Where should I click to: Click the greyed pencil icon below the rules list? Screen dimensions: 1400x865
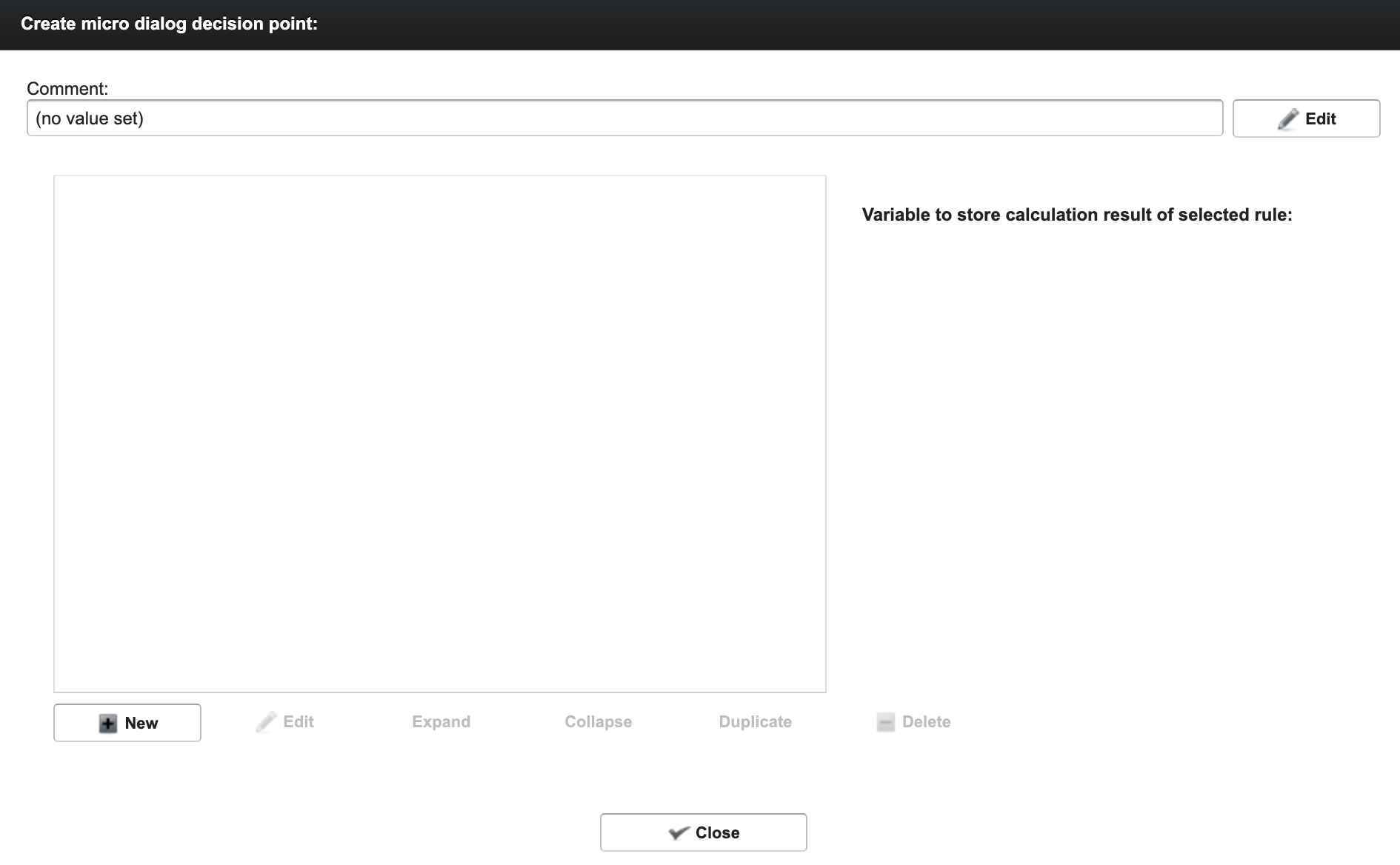pyautogui.click(x=266, y=722)
